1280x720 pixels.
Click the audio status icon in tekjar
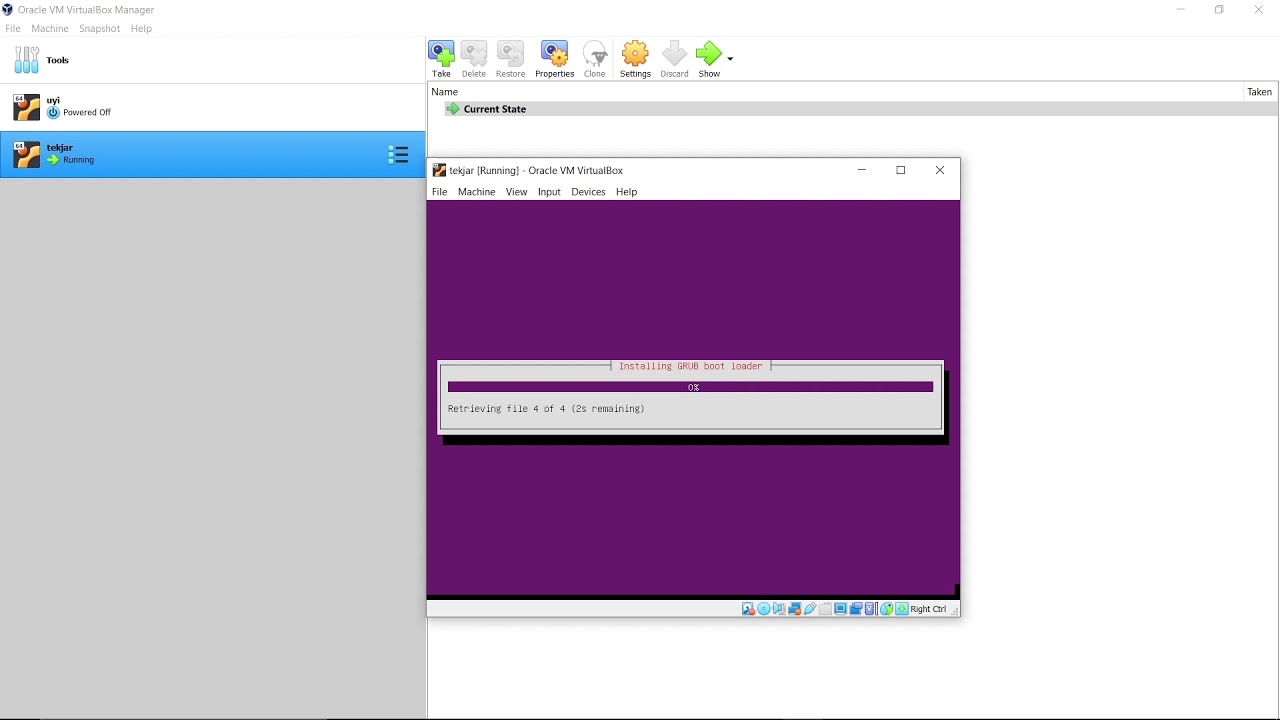coord(779,609)
